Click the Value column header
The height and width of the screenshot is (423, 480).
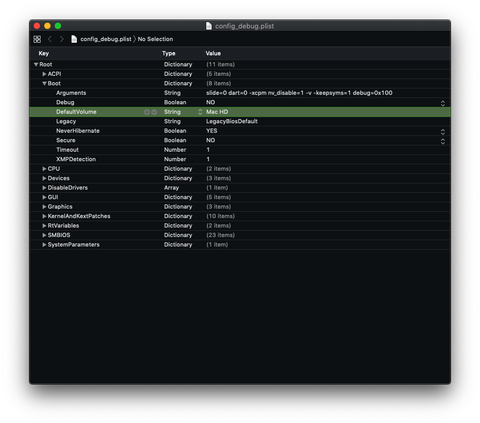coord(213,53)
